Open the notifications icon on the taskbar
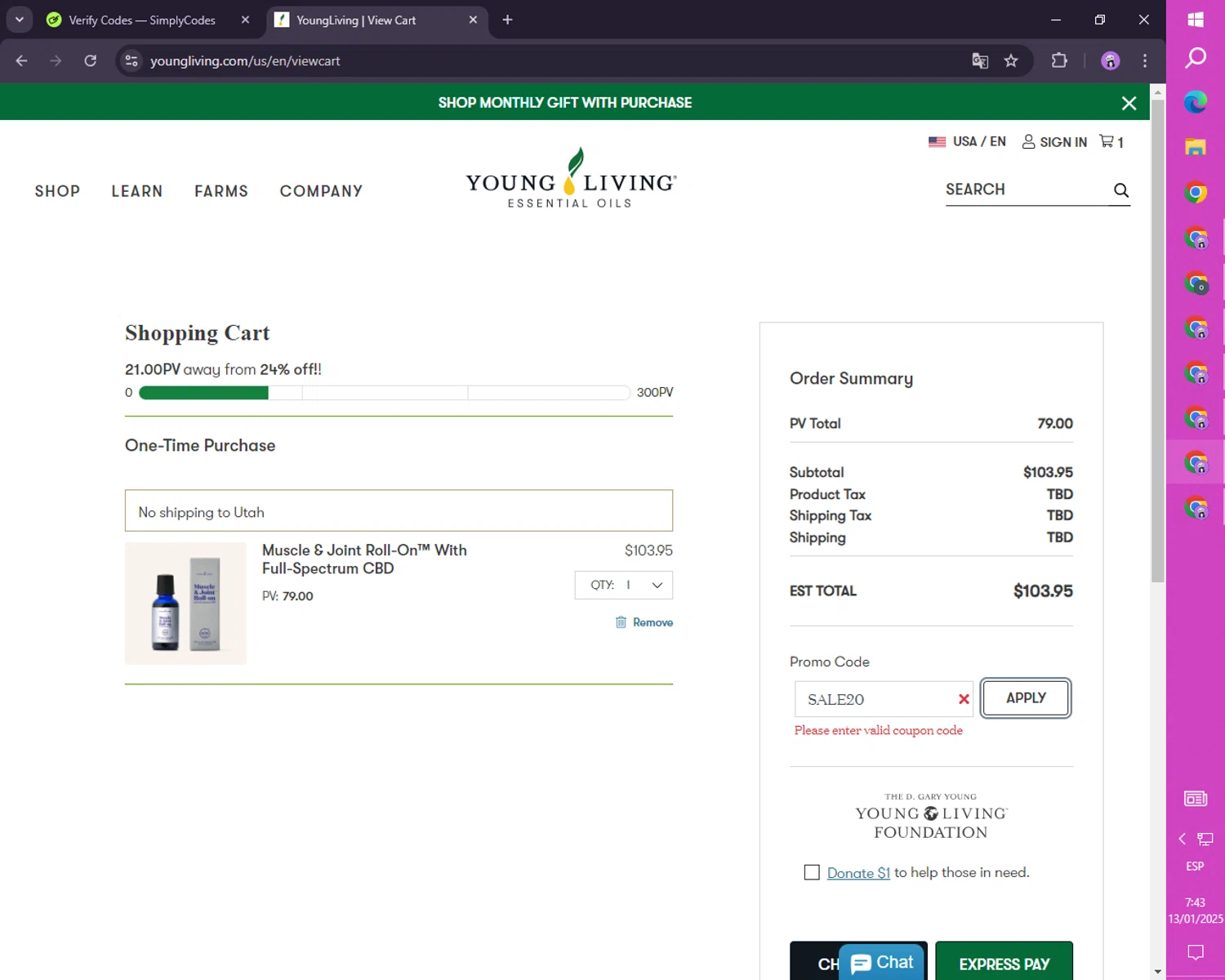Screen dimensions: 1225x980 tap(1196, 952)
